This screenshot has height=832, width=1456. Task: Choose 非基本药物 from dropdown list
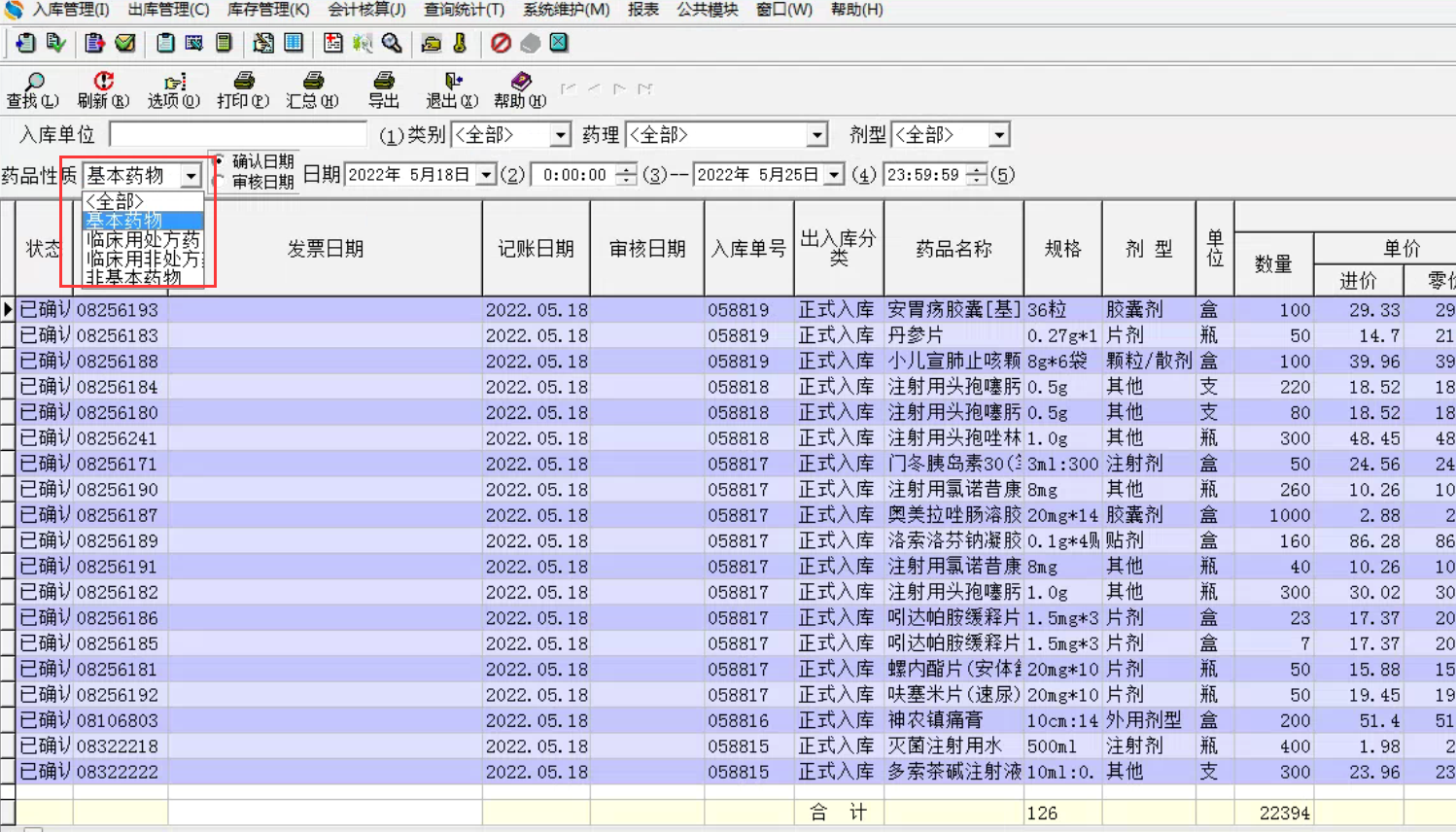[x=134, y=277]
